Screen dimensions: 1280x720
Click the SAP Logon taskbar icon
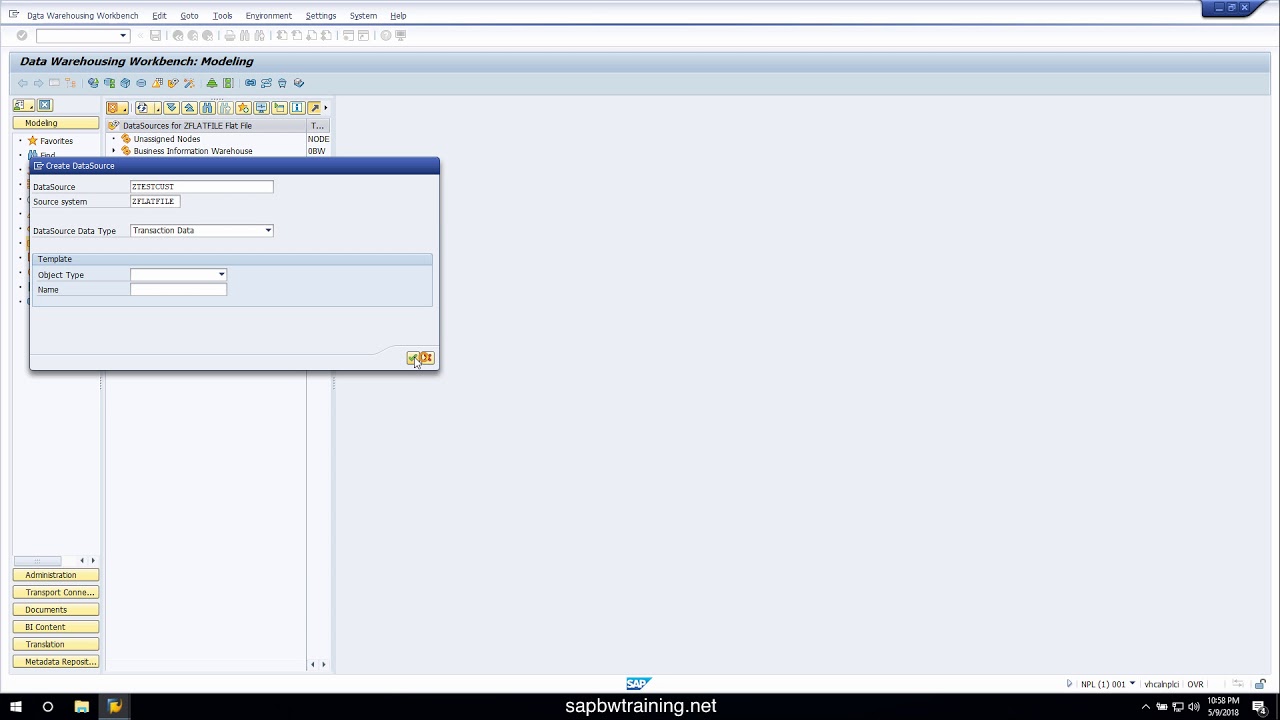click(x=114, y=706)
